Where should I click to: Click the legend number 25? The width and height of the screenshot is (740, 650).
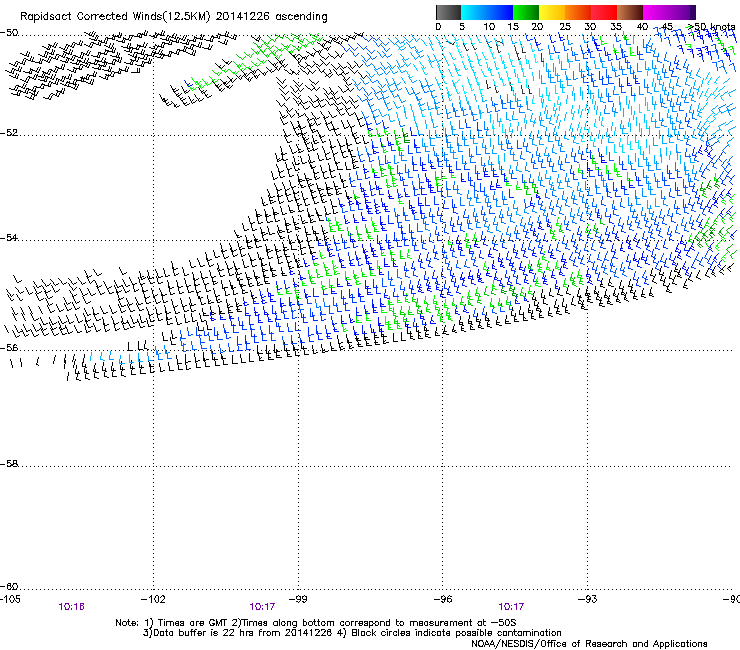[564, 27]
